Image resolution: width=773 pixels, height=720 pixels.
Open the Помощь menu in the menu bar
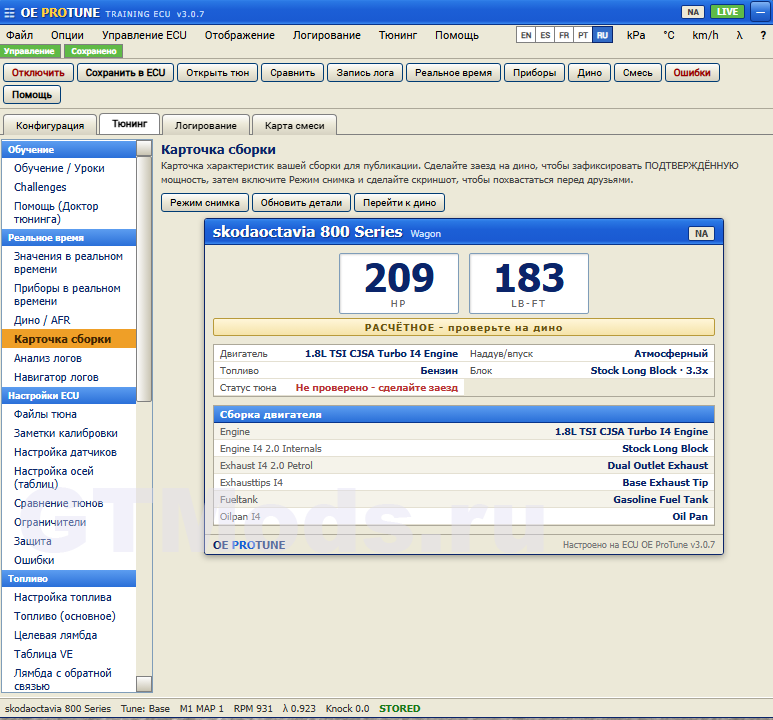[x=457, y=35]
